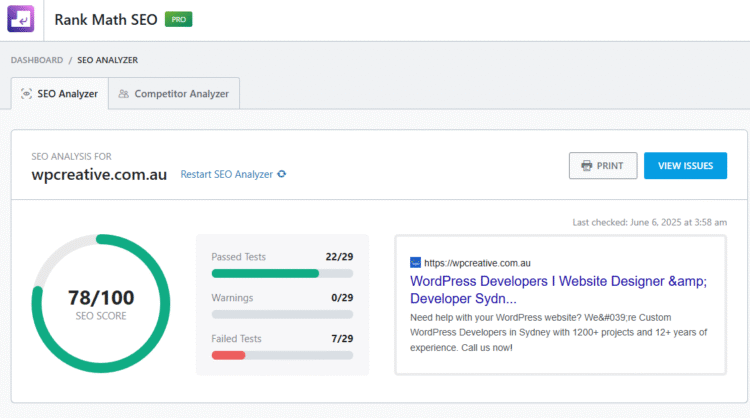Click the 0/29 warnings value
The width and height of the screenshot is (750, 418).
pyautogui.click(x=342, y=298)
